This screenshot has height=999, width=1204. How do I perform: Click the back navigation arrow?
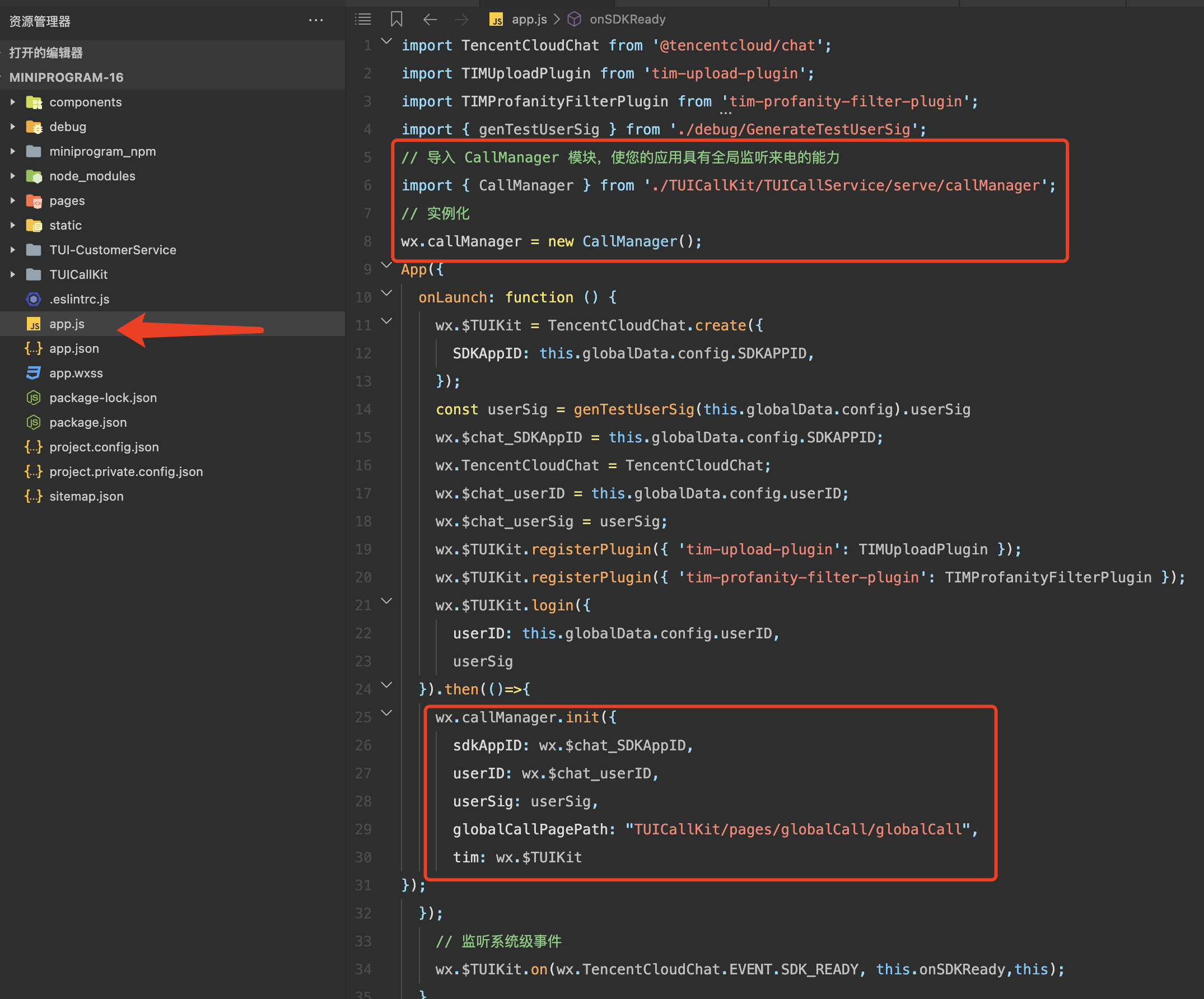430,20
